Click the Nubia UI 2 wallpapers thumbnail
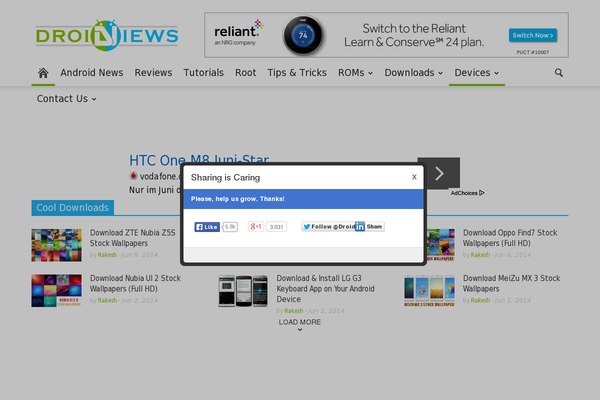 56,291
